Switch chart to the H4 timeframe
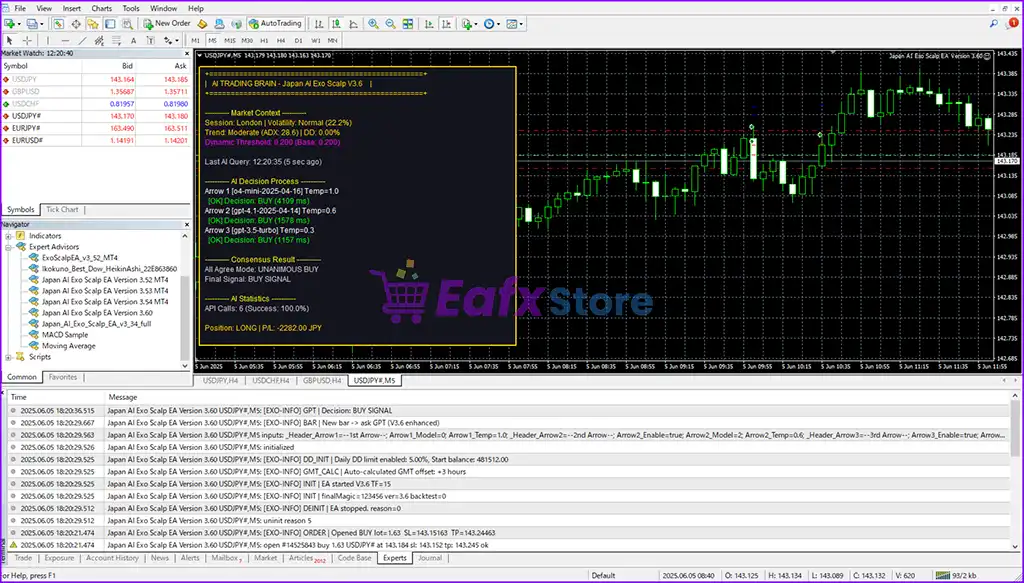The width and height of the screenshot is (1024, 583). tap(281, 40)
